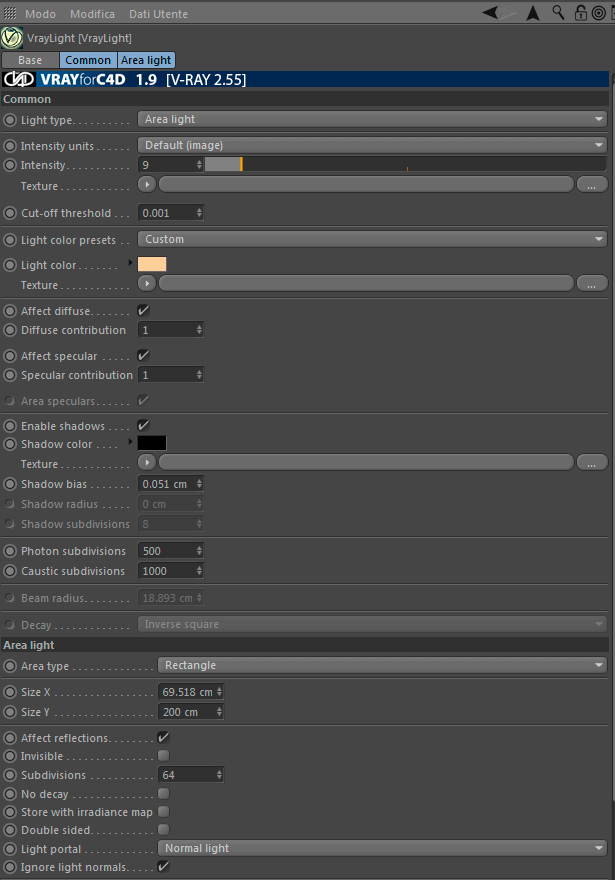615x880 pixels.
Task: Open the Intensity units dropdown
Action: [373, 145]
